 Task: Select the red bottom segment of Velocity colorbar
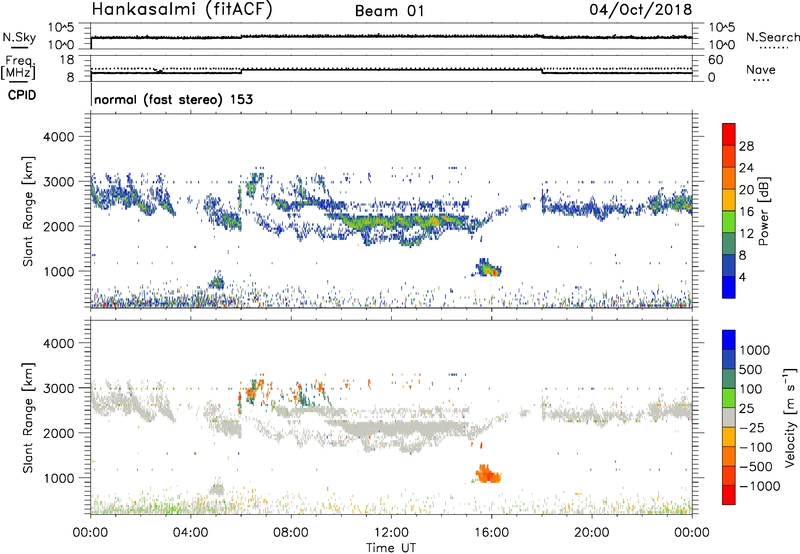coord(729,495)
